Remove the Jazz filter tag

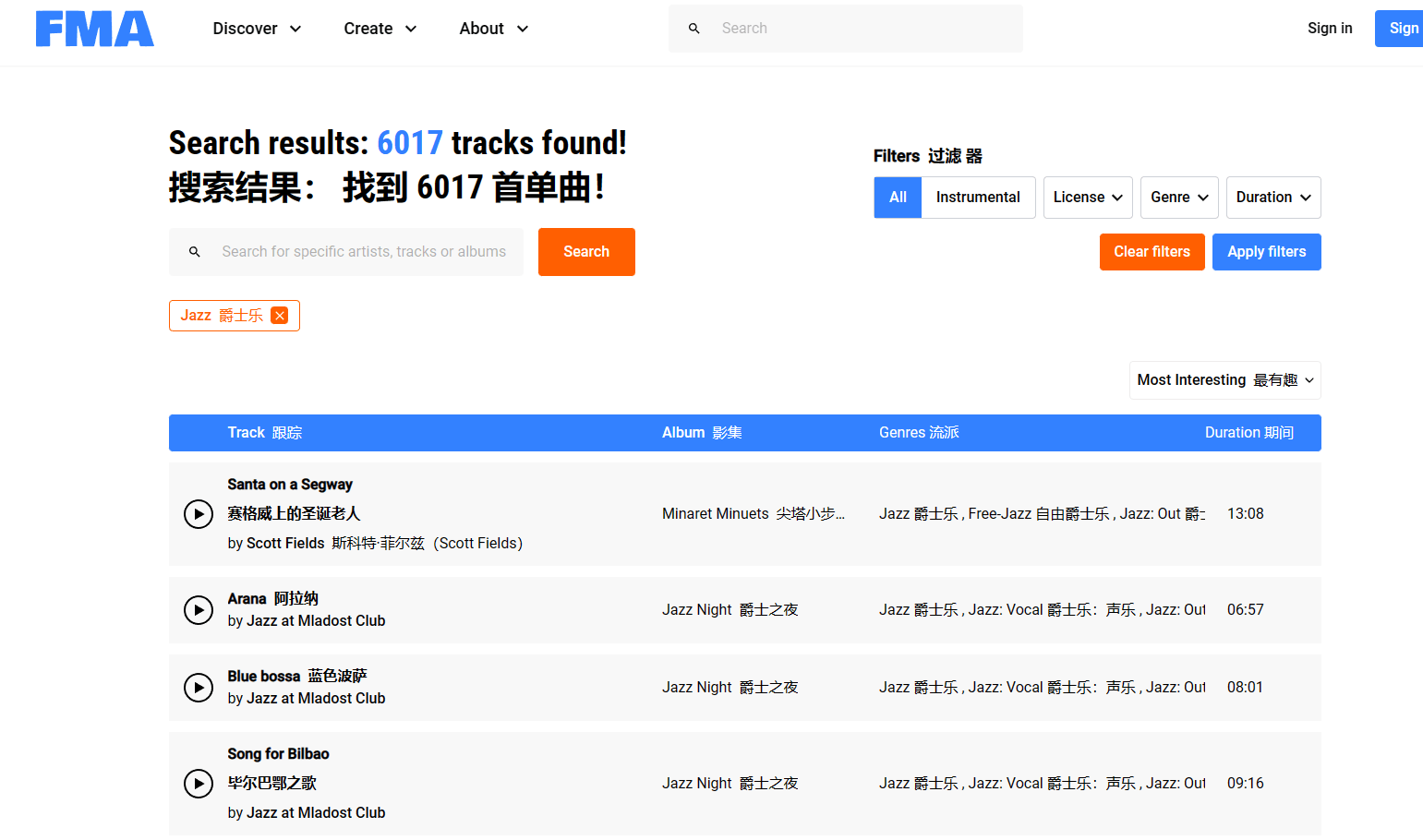tap(280, 316)
